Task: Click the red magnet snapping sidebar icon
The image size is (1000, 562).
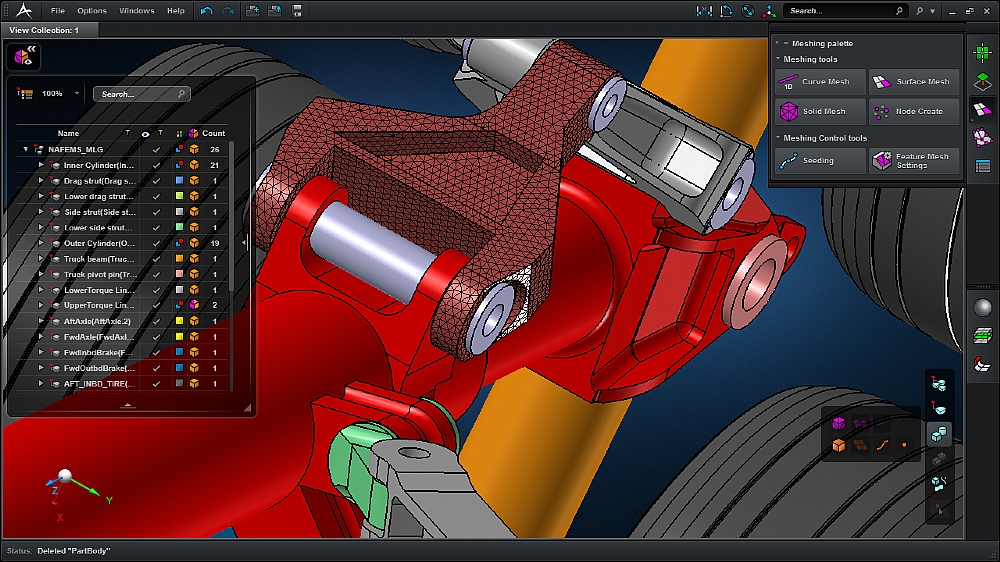Action: (982, 364)
